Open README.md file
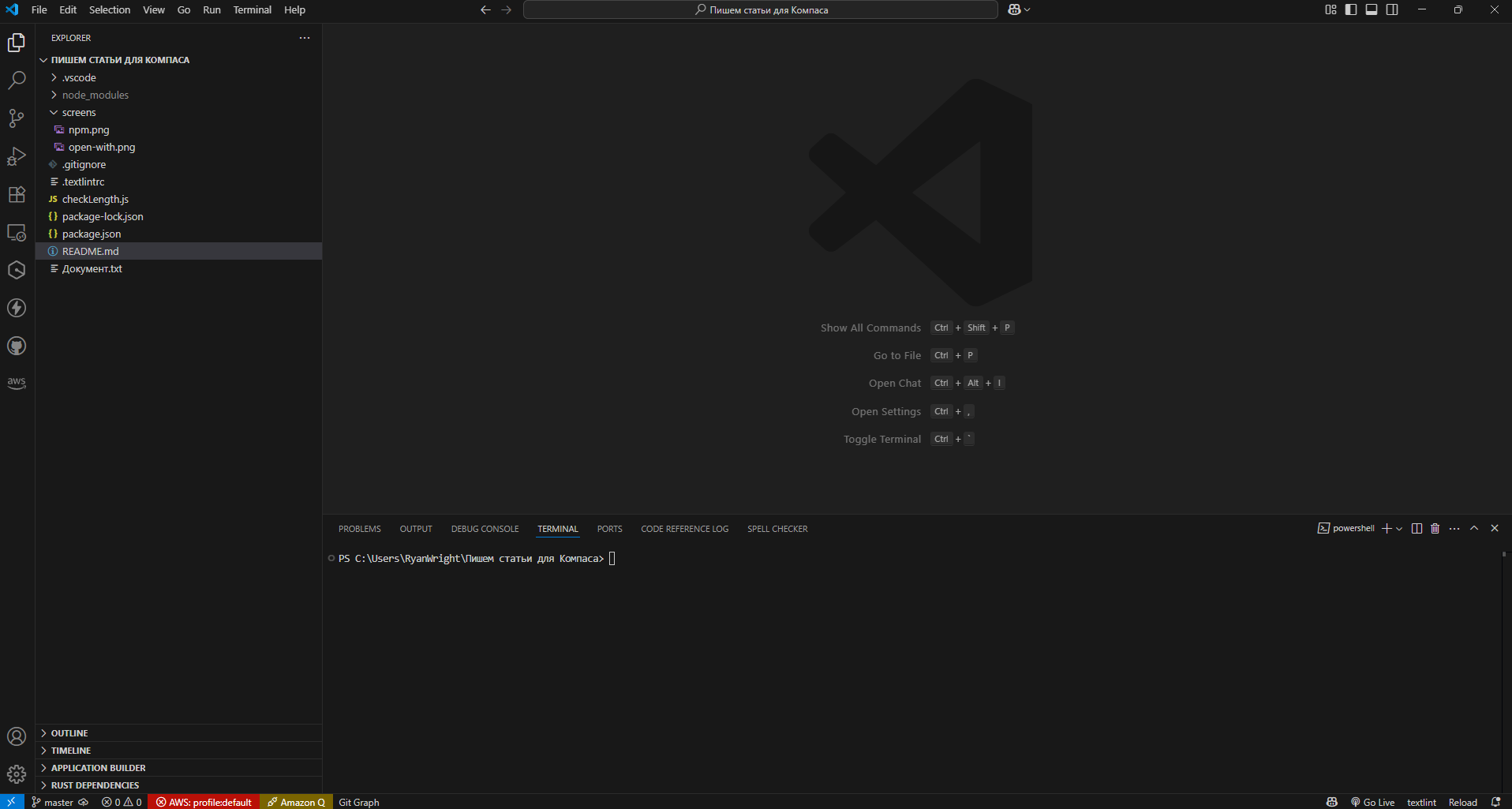Screen dimensions: 1512x809 [178, 251]
